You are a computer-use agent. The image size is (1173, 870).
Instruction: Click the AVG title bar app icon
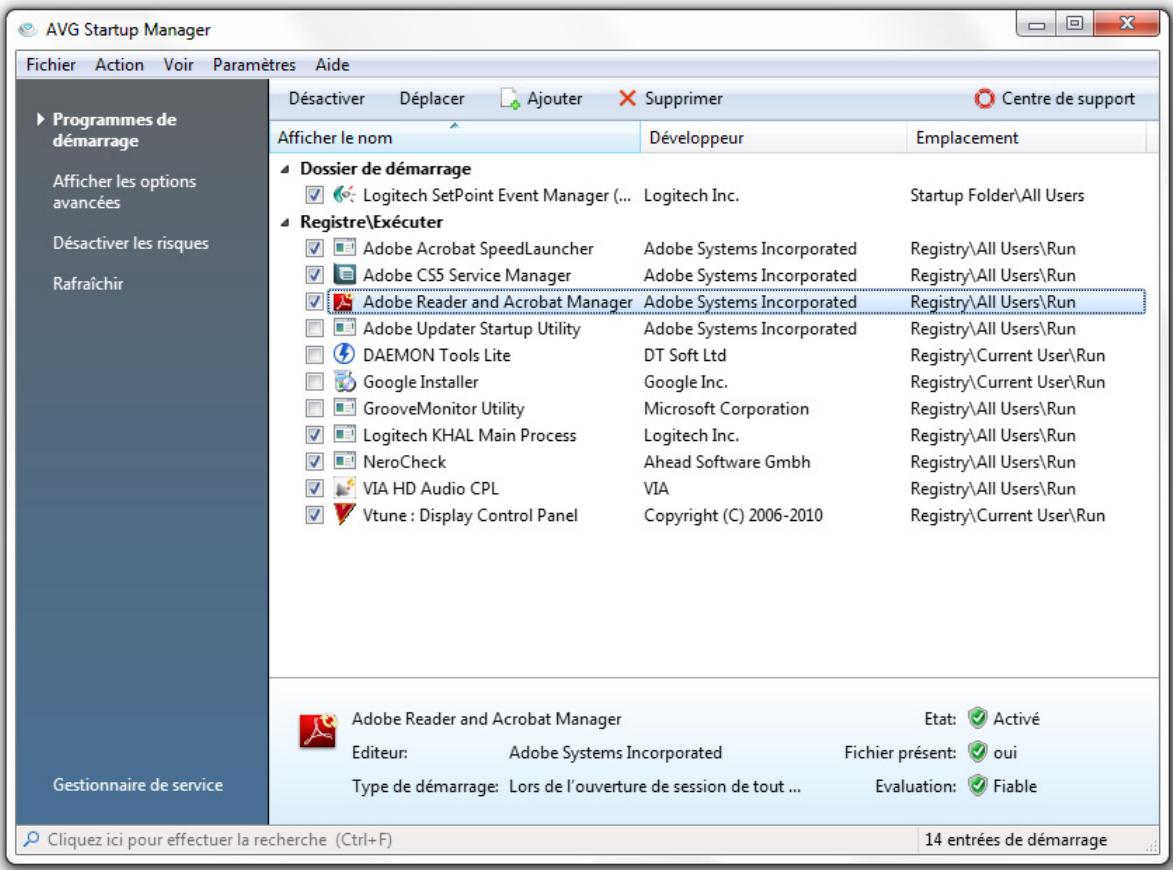point(28,30)
